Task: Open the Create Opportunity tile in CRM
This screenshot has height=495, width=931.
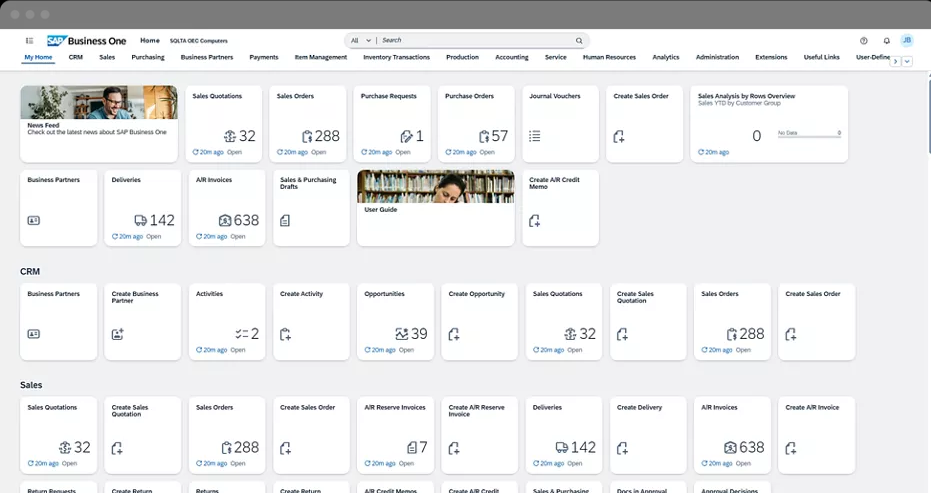Action: 482,321
